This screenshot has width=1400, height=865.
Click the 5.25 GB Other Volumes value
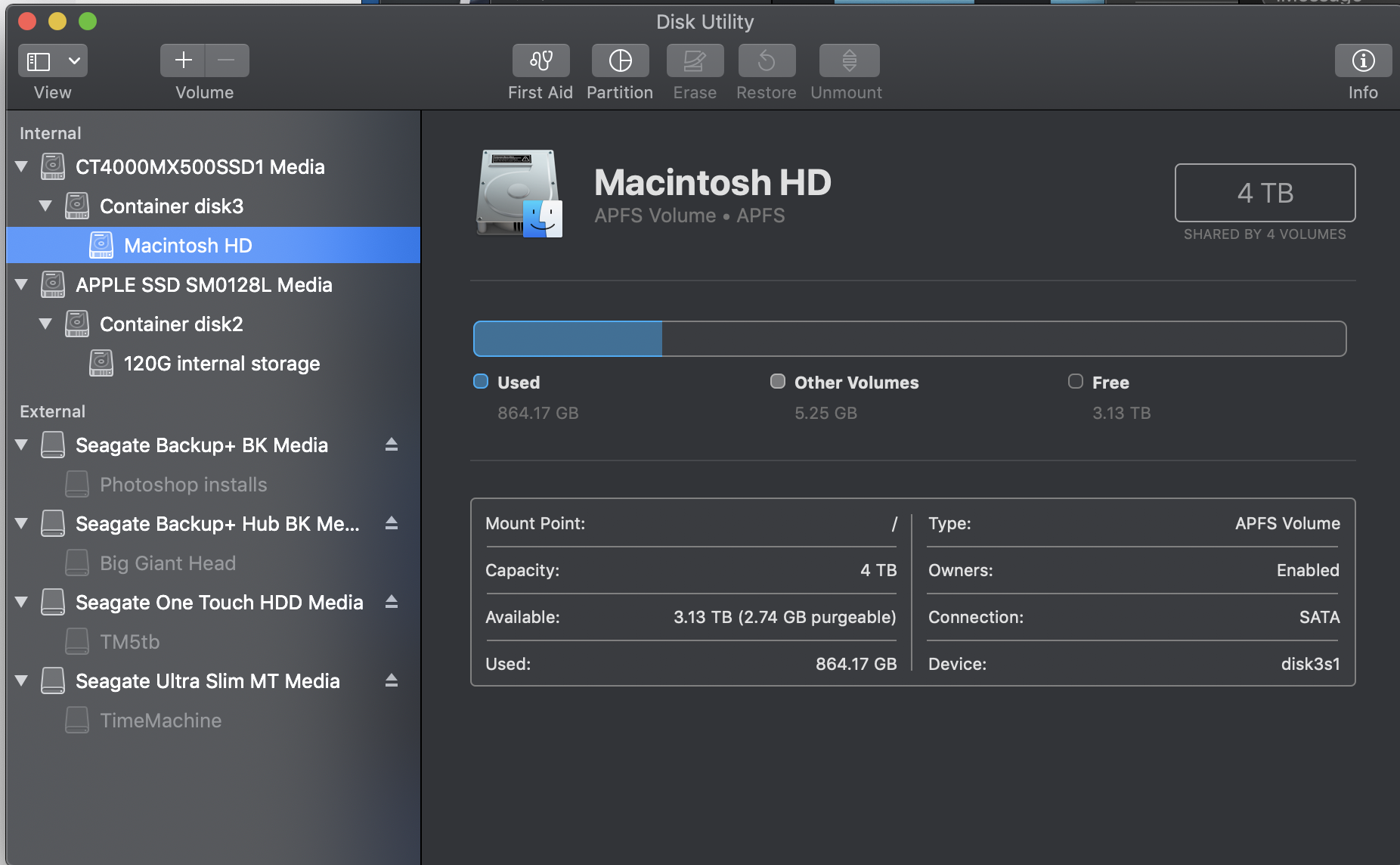825,413
